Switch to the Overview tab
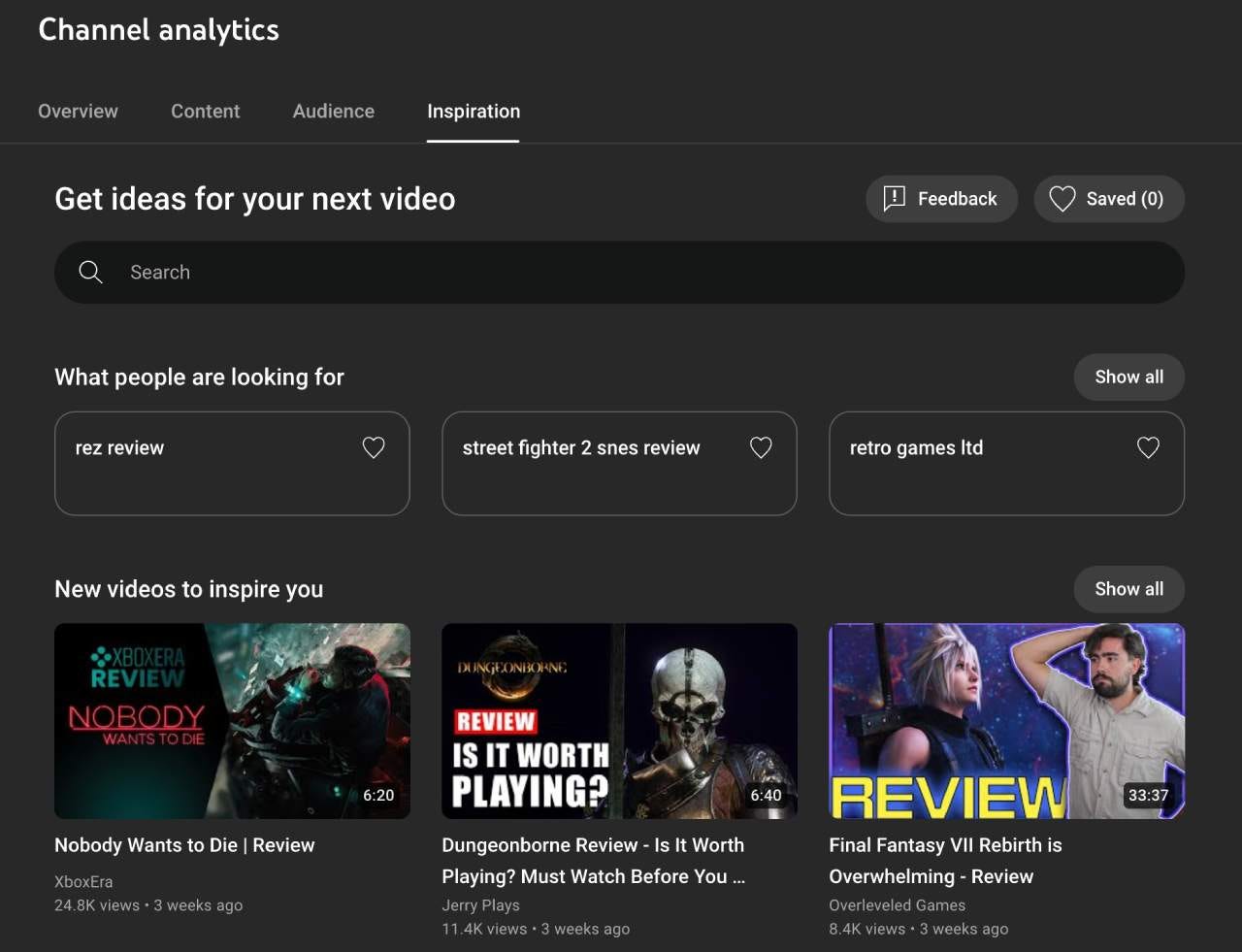1242x952 pixels. (x=78, y=112)
